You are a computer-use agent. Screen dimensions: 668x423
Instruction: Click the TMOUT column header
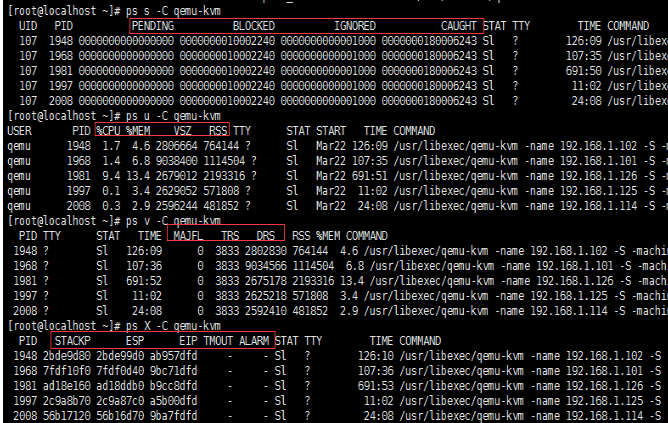pos(218,341)
